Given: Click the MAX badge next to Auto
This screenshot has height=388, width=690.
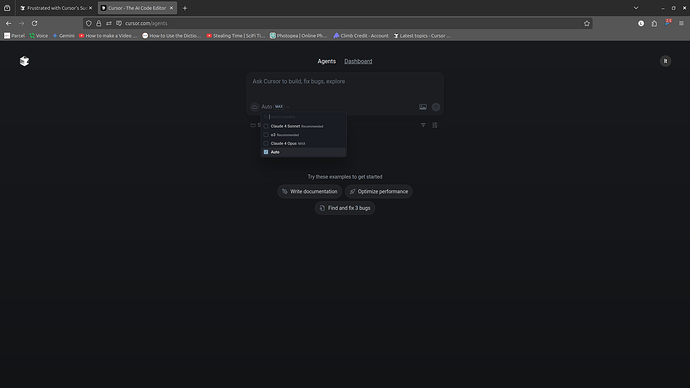Looking at the screenshot, I should point(279,107).
